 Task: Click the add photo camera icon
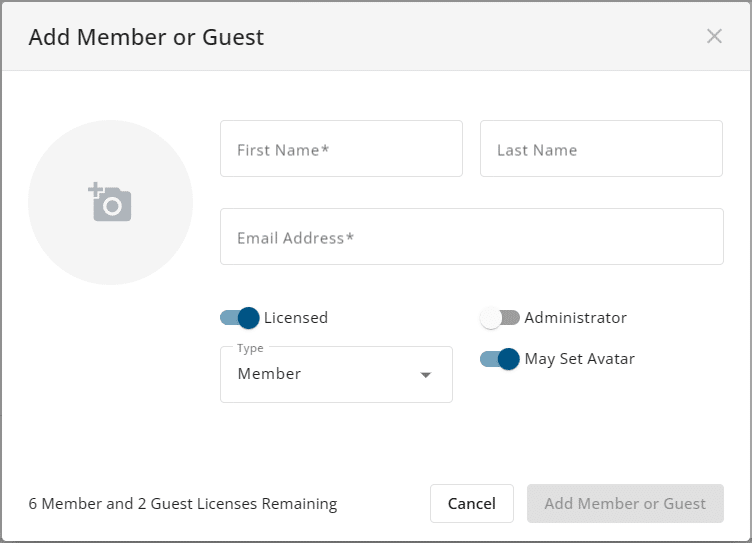click(110, 203)
